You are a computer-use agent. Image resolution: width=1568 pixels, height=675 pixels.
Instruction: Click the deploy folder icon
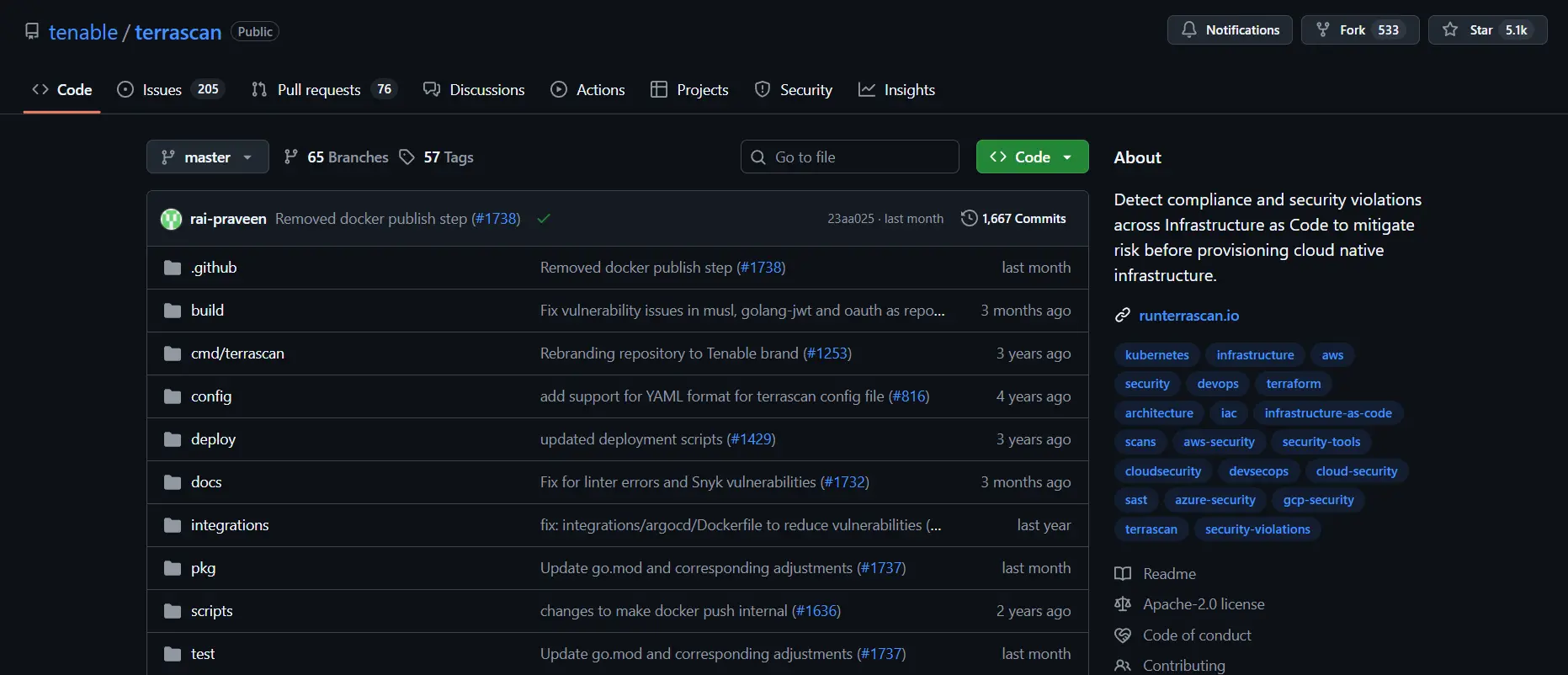(173, 439)
